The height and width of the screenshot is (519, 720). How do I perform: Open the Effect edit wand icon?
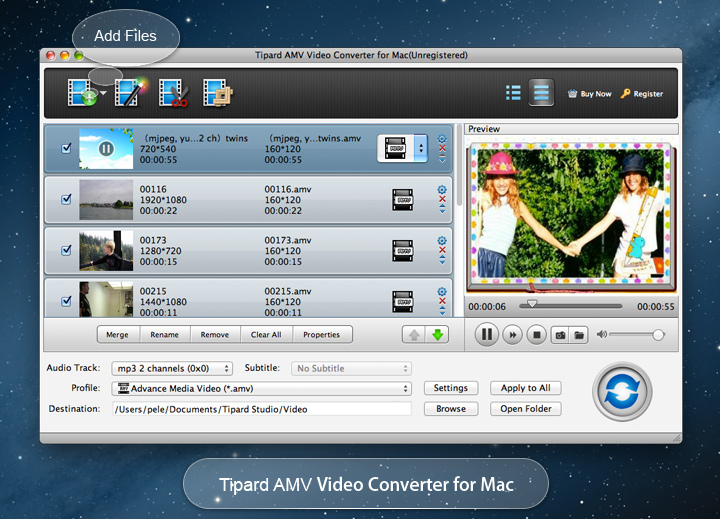(x=129, y=92)
